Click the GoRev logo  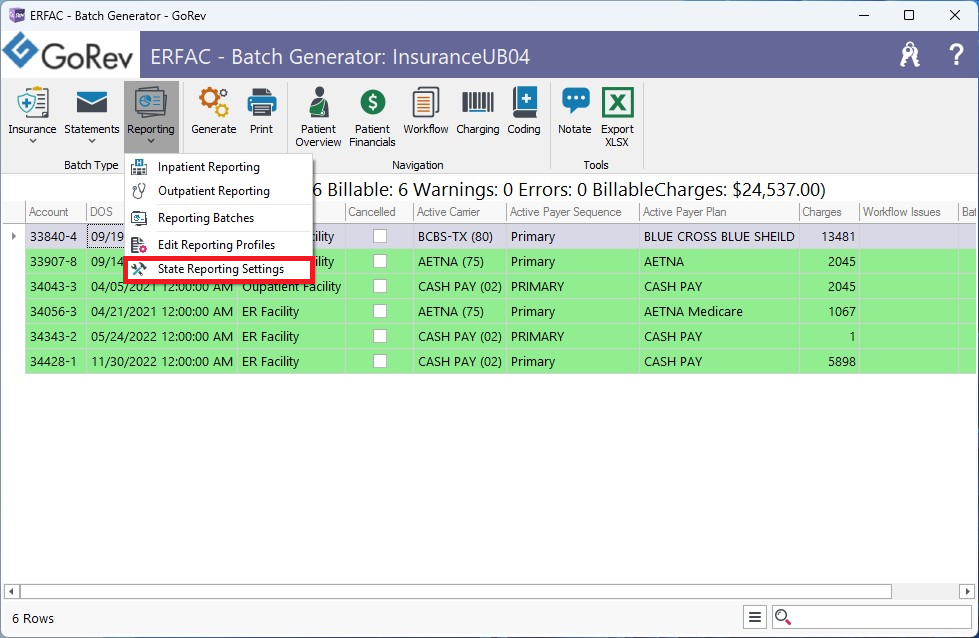[x=69, y=53]
